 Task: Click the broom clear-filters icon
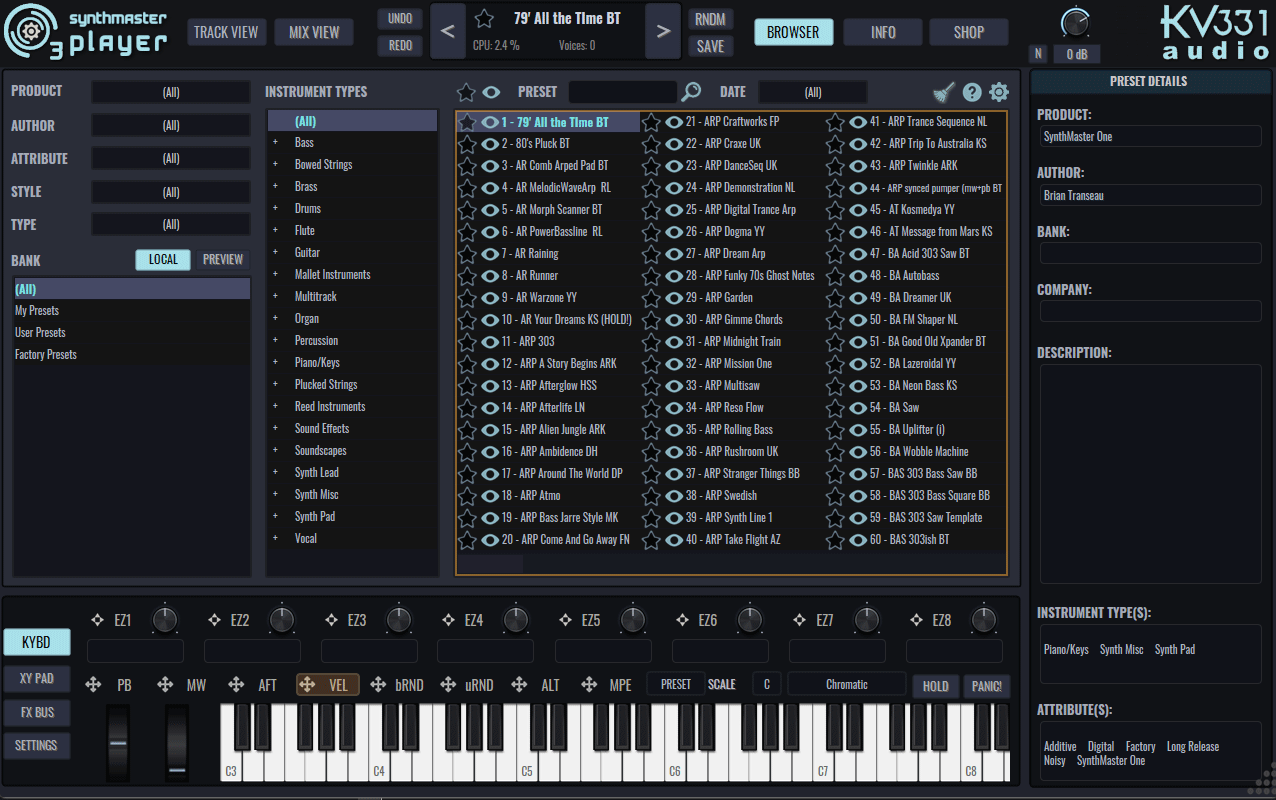click(x=944, y=92)
